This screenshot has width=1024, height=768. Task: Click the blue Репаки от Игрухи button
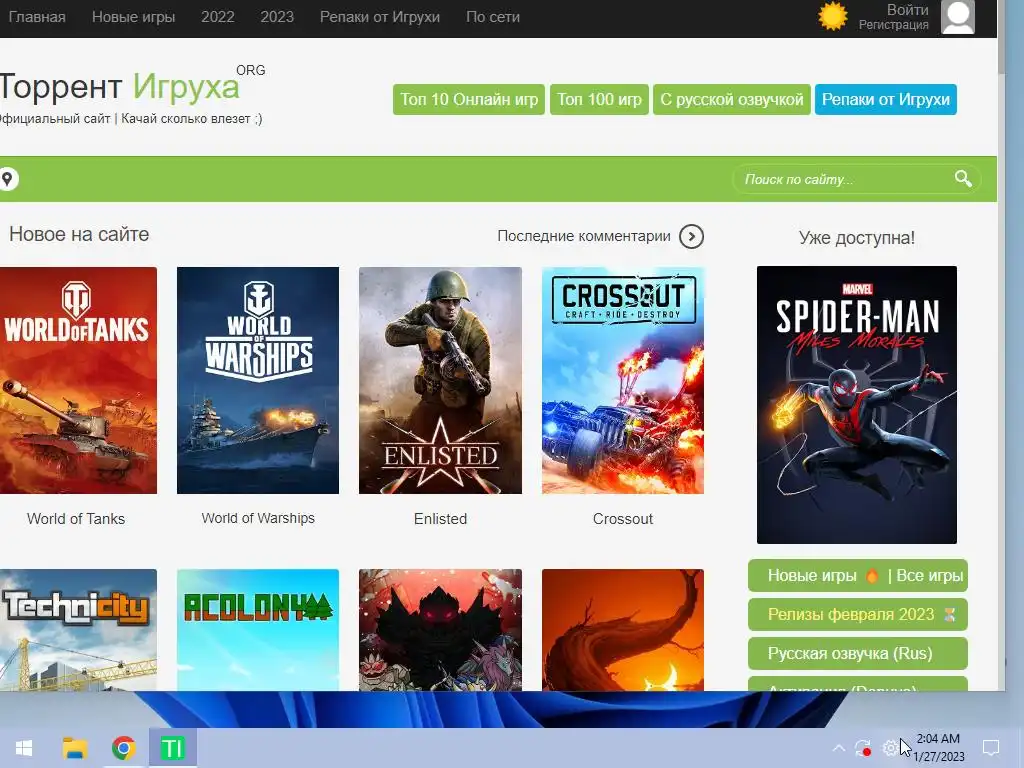[886, 99]
